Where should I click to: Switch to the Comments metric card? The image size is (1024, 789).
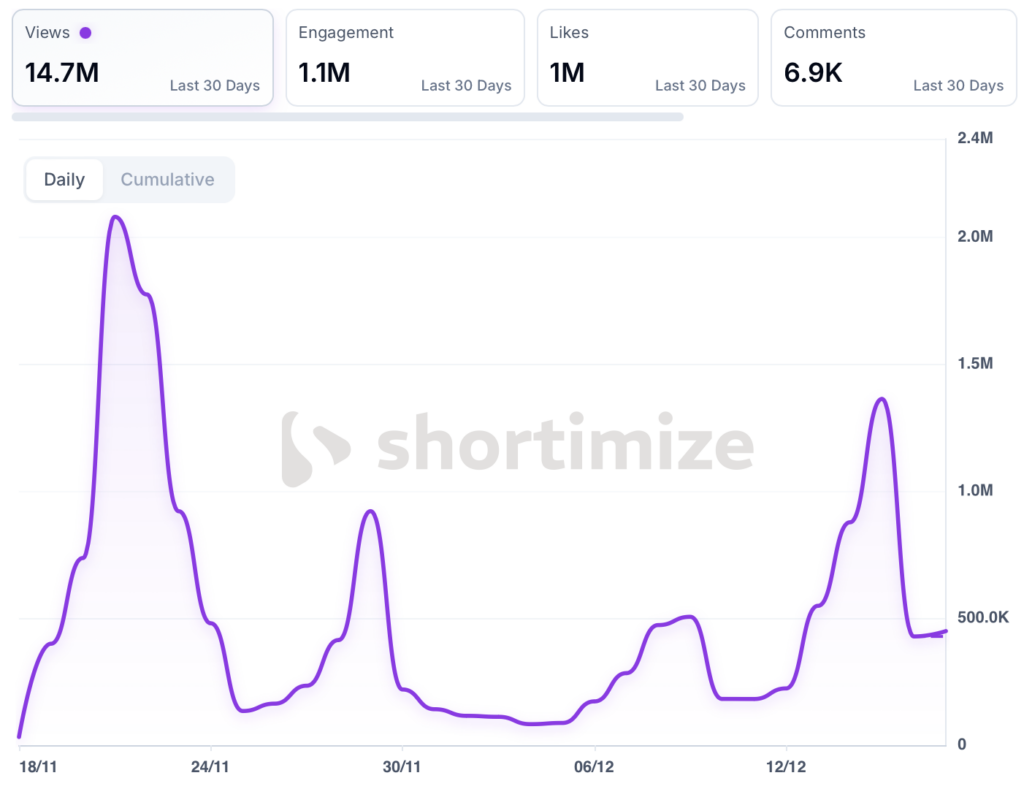coord(893,57)
